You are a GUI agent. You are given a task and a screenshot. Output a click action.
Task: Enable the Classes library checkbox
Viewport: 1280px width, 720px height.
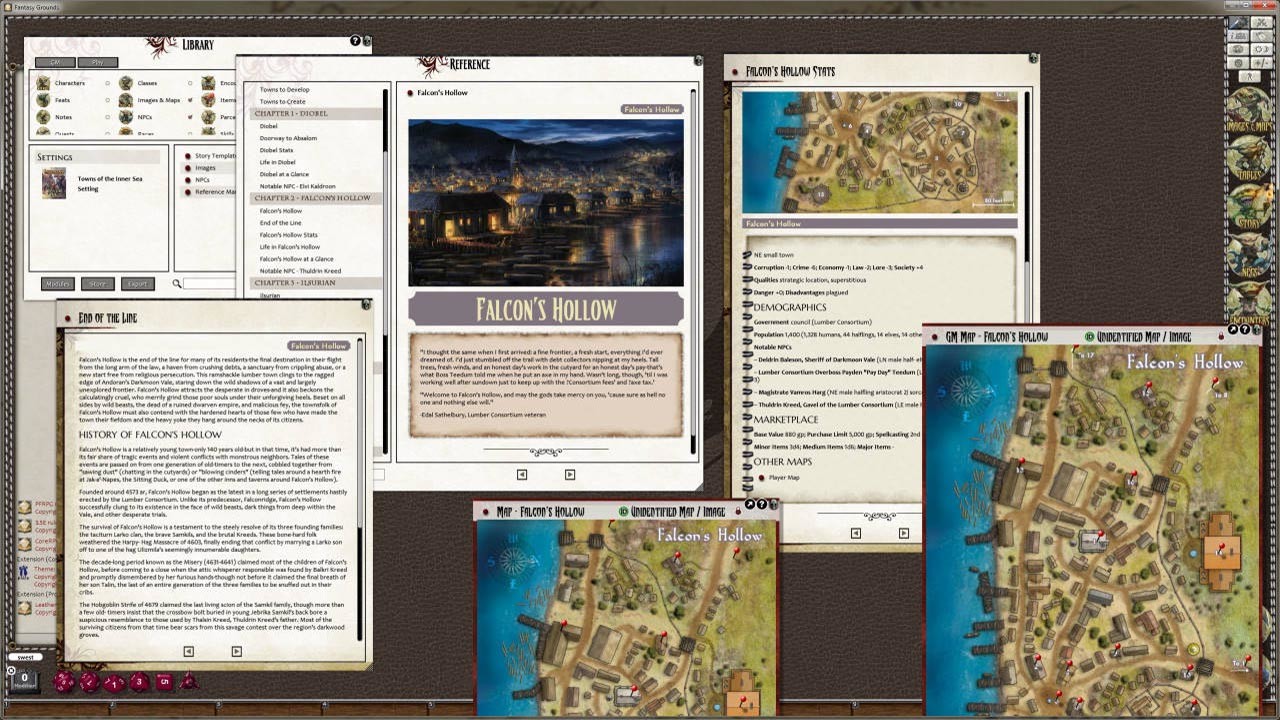190,83
